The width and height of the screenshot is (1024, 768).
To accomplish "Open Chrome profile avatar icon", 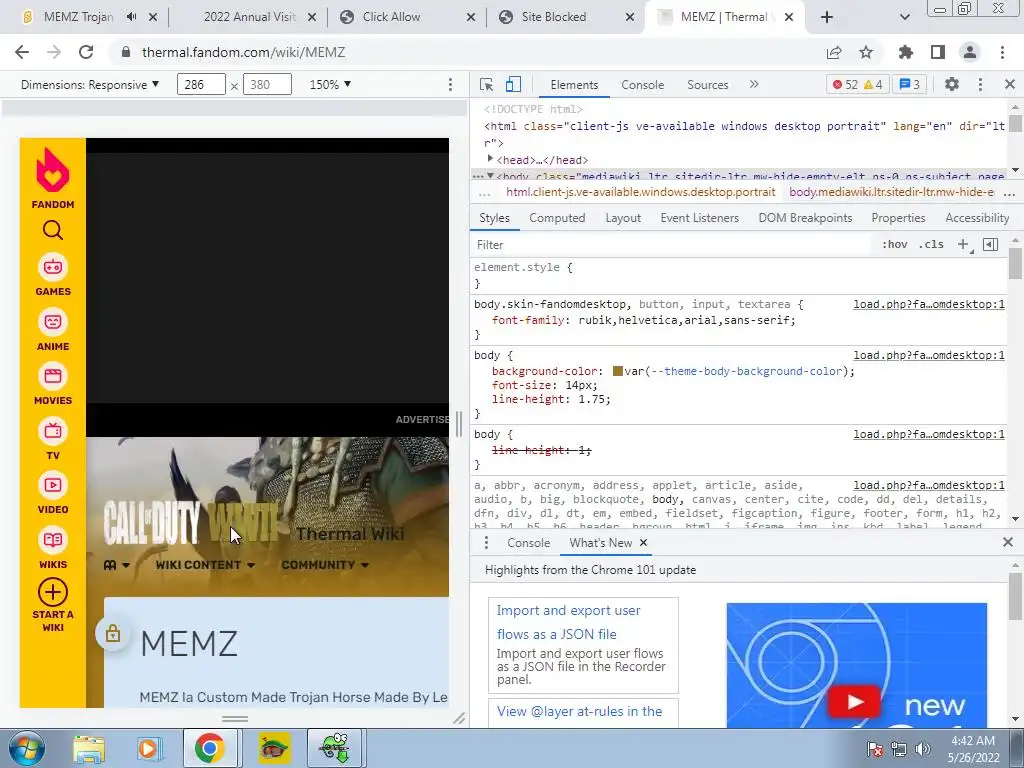I will pyautogui.click(x=970, y=52).
